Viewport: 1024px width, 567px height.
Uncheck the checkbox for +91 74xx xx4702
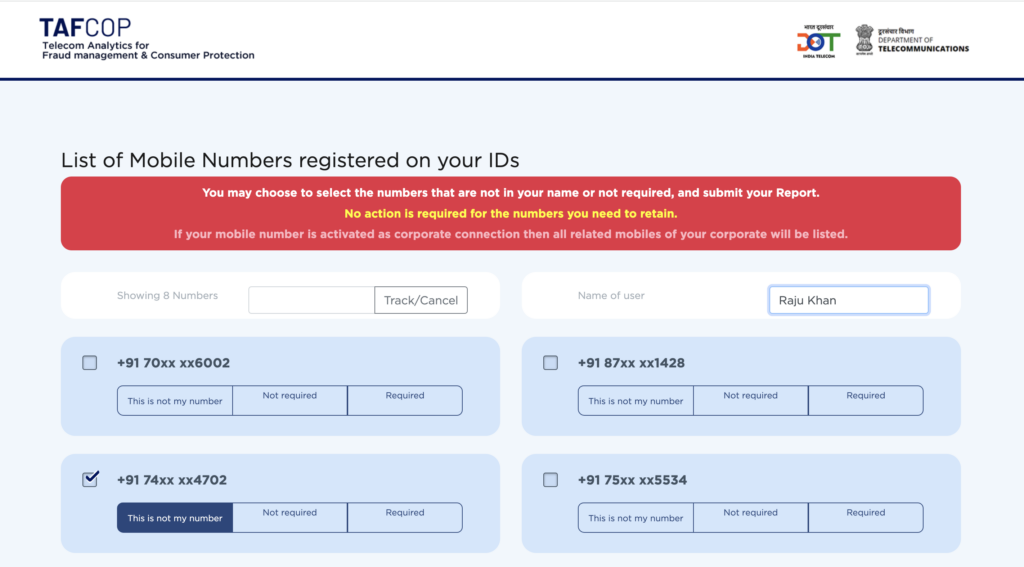[90, 479]
